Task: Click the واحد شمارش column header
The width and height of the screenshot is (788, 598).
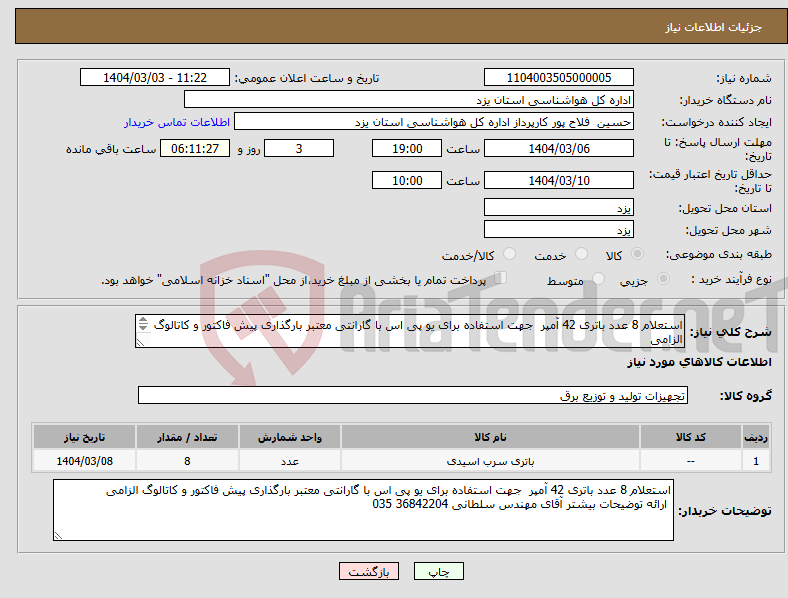Action: pos(290,437)
